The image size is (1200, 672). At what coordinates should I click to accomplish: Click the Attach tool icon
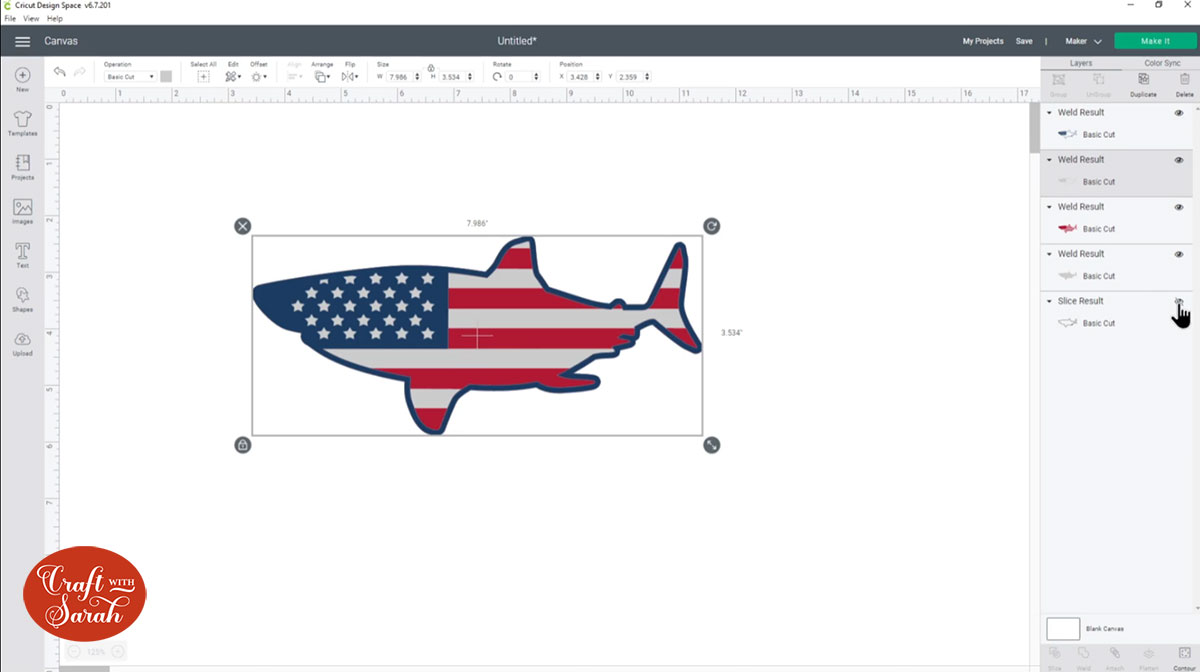point(1115,654)
